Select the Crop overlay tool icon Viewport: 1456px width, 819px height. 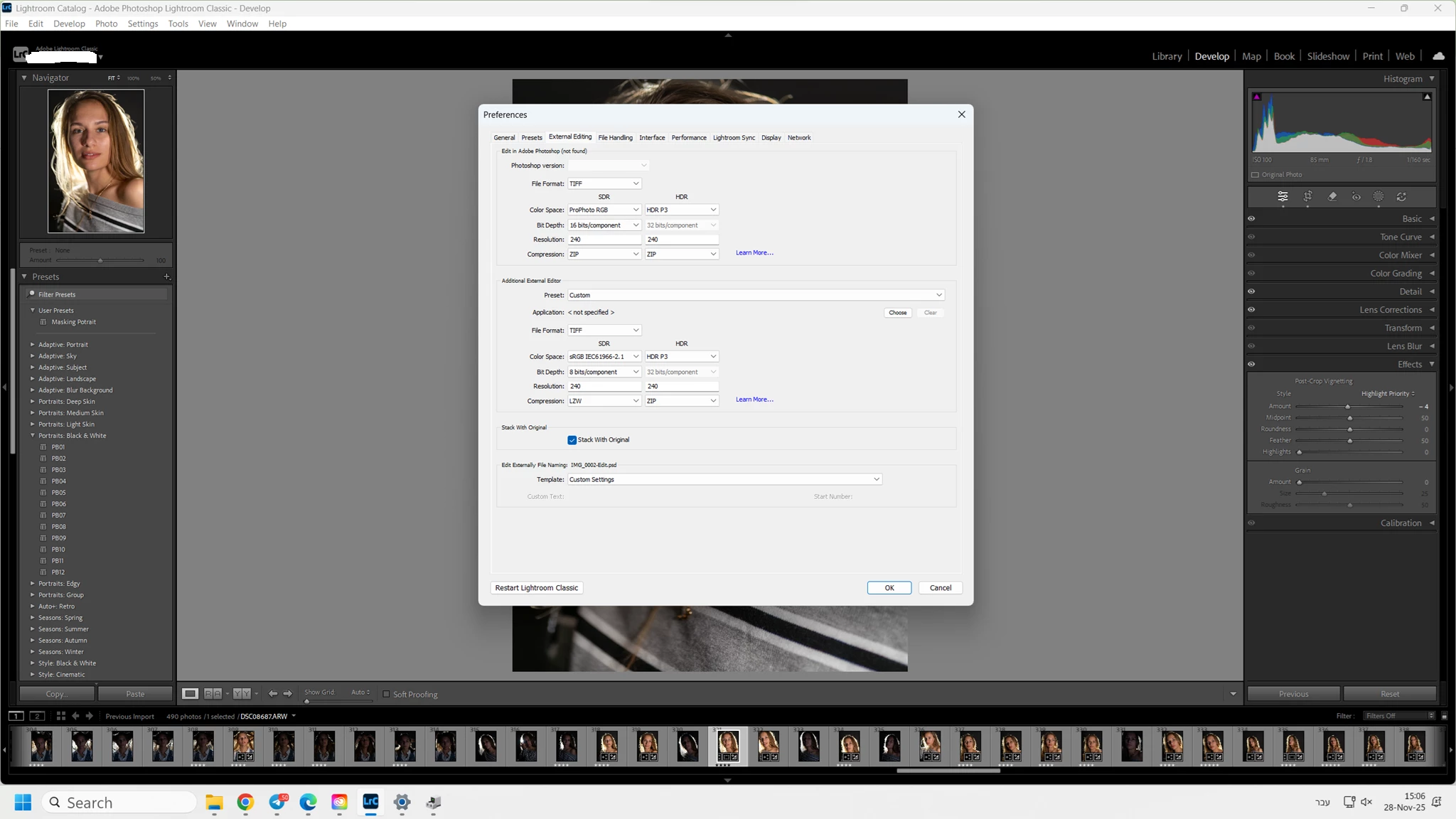[1307, 197]
